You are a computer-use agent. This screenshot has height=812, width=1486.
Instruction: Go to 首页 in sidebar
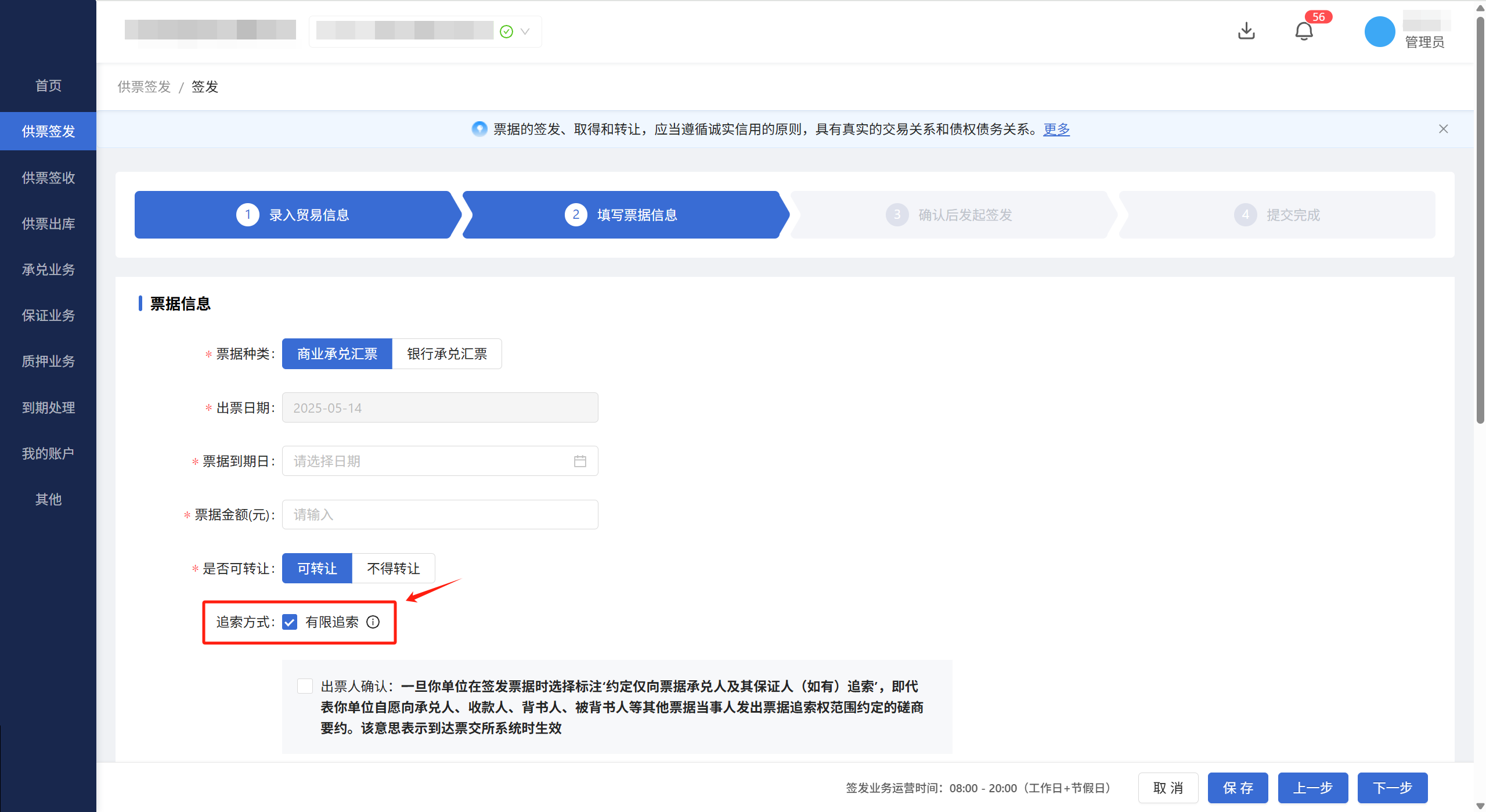(x=48, y=85)
